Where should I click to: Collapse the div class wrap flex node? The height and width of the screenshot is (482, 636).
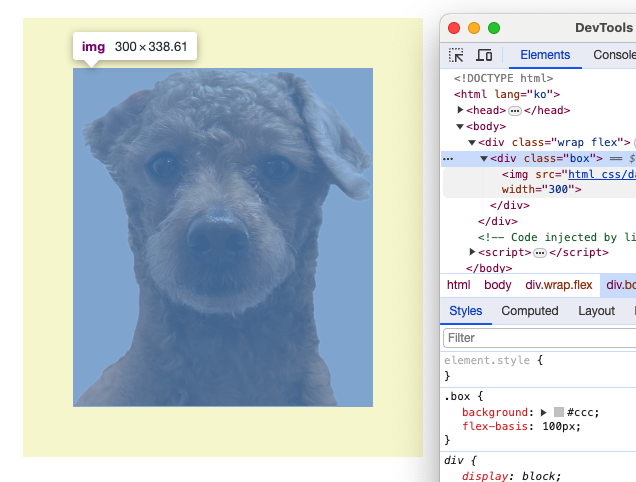click(x=472, y=142)
